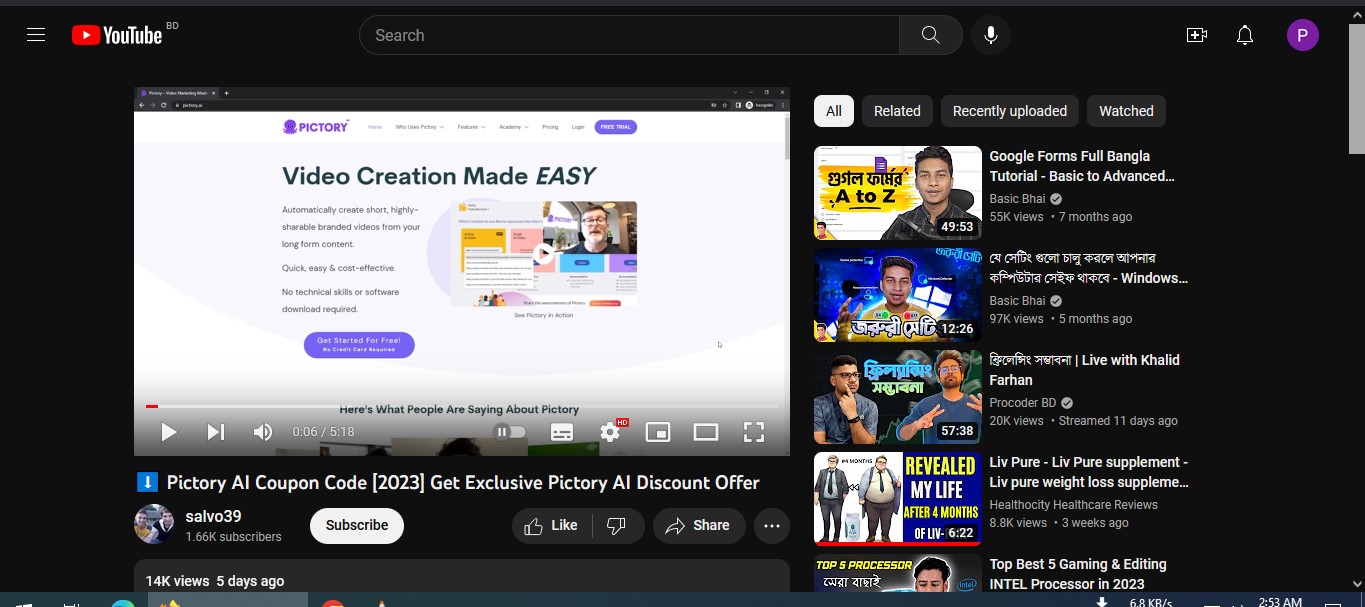Open Liv Pure supplement video thumbnail

898,499
